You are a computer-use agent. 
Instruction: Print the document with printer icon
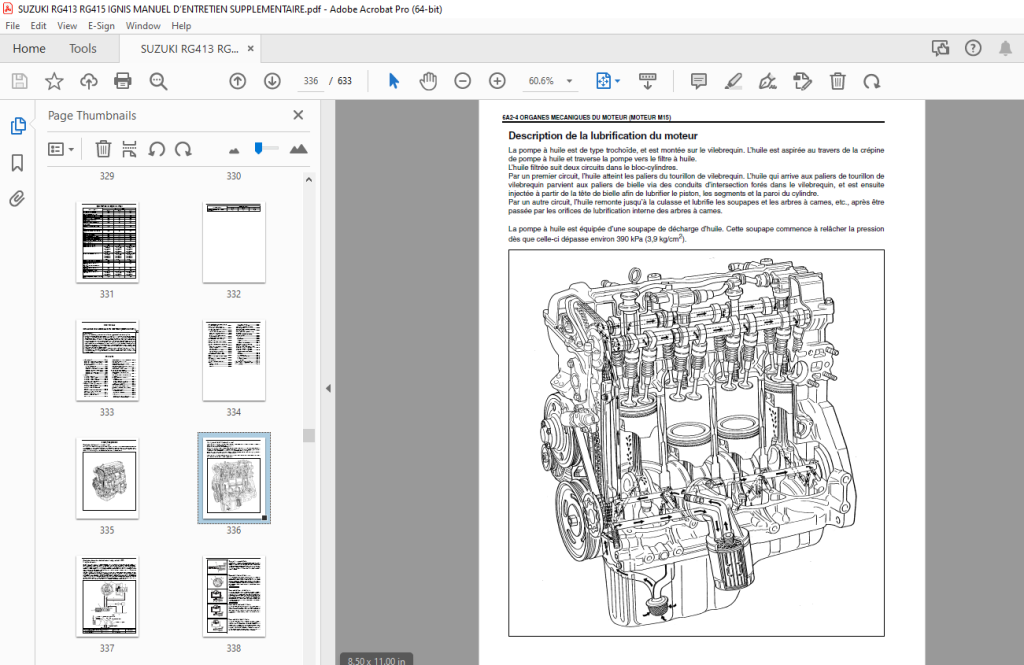(x=123, y=81)
